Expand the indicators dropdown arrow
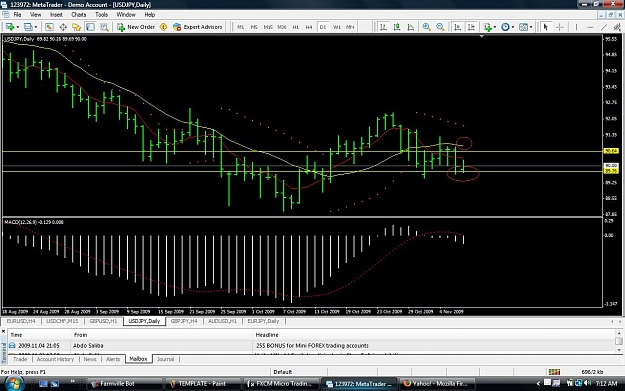Viewport: 625px width, 391px height. (495, 27)
